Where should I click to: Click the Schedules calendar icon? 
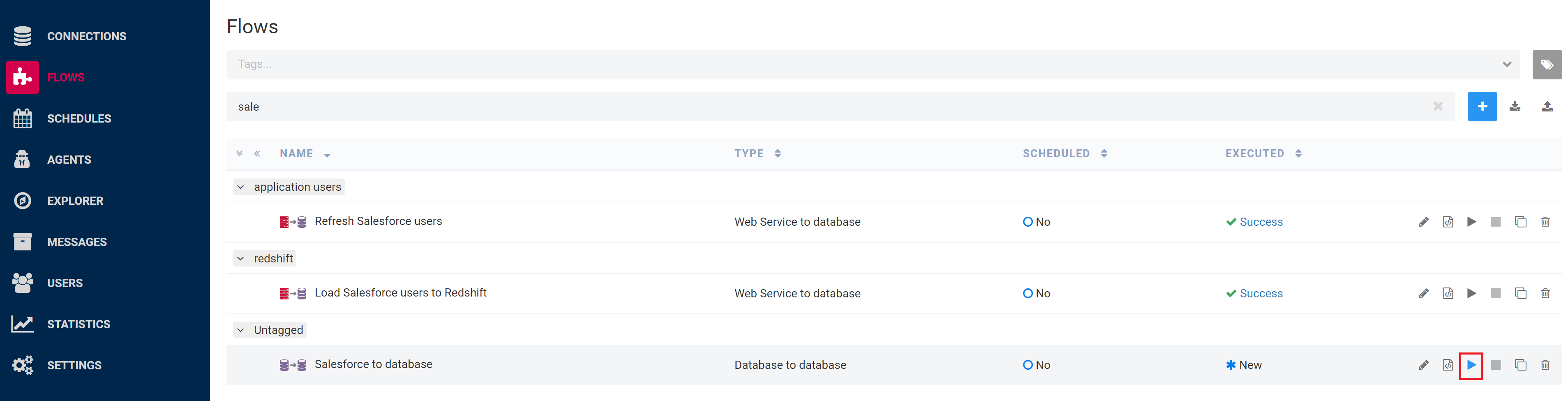click(x=23, y=118)
